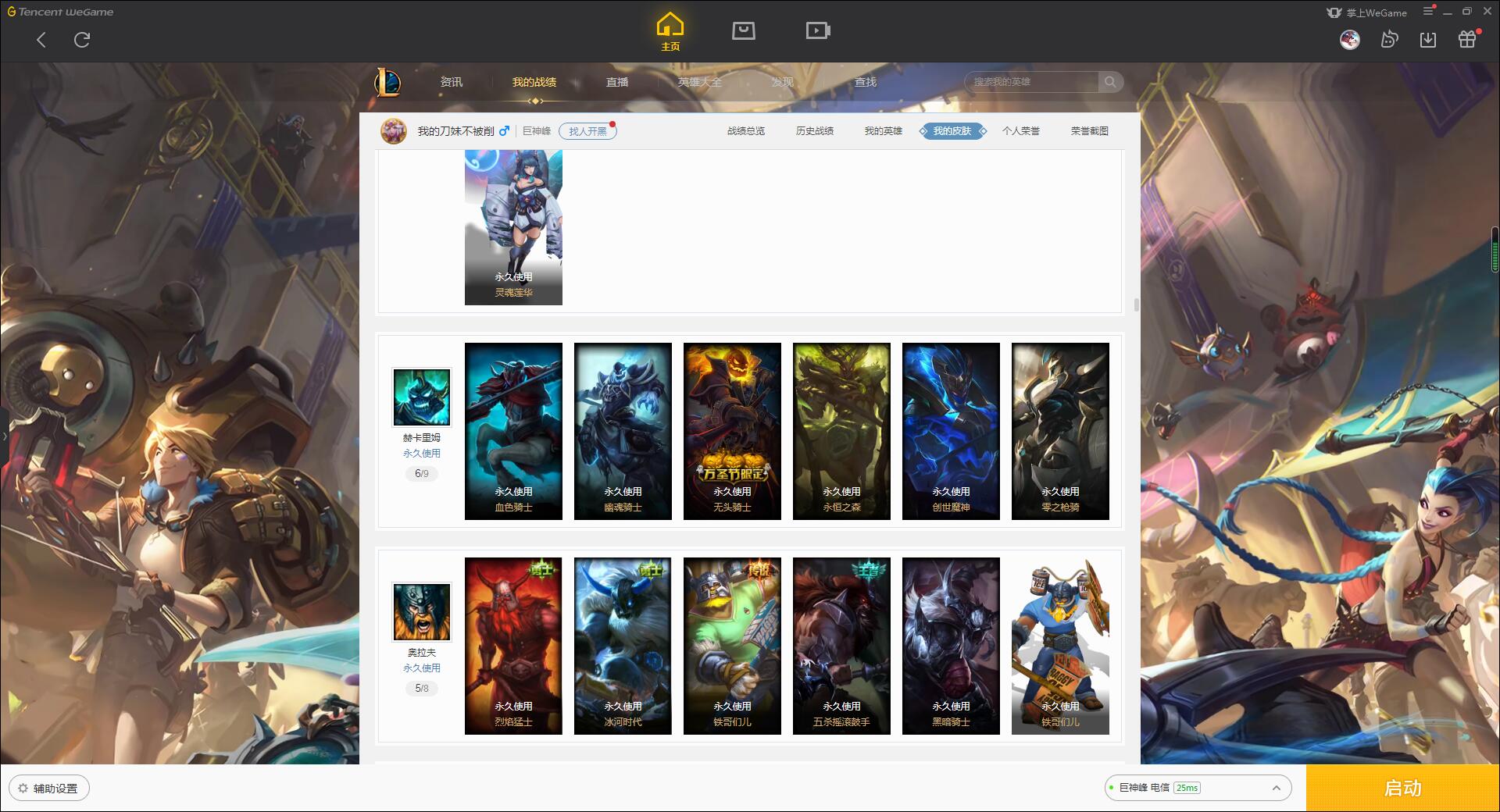1500x812 pixels.
Task: Click the 奥拉夫 champion portrait
Action: [422, 613]
